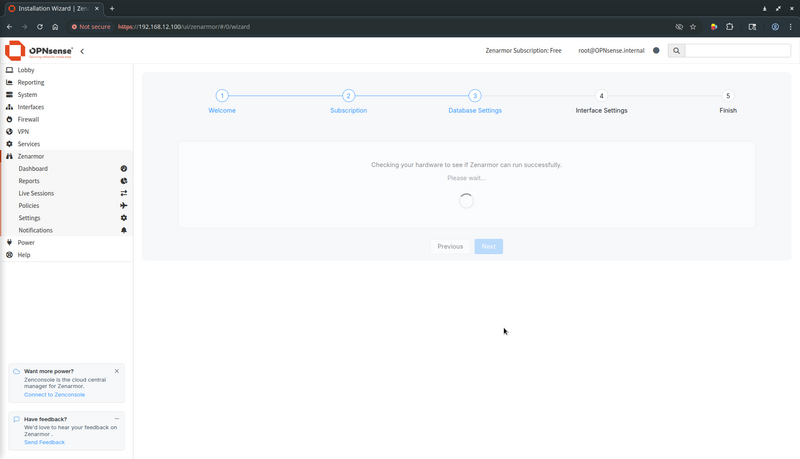Click the OPNsense logo

pos(39,50)
